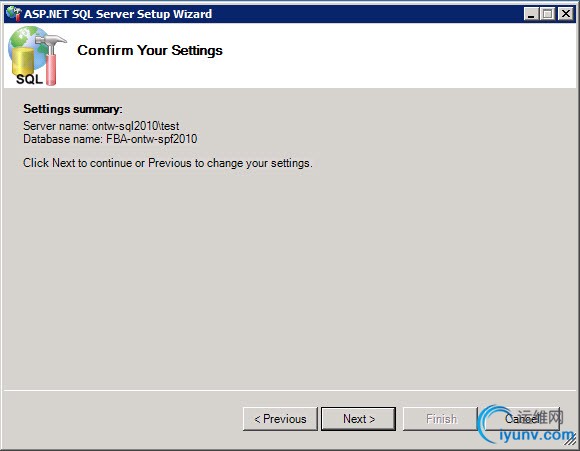Viewport: 580px width, 451px height.
Task: Click the disabled Finish button
Action: (x=441, y=419)
